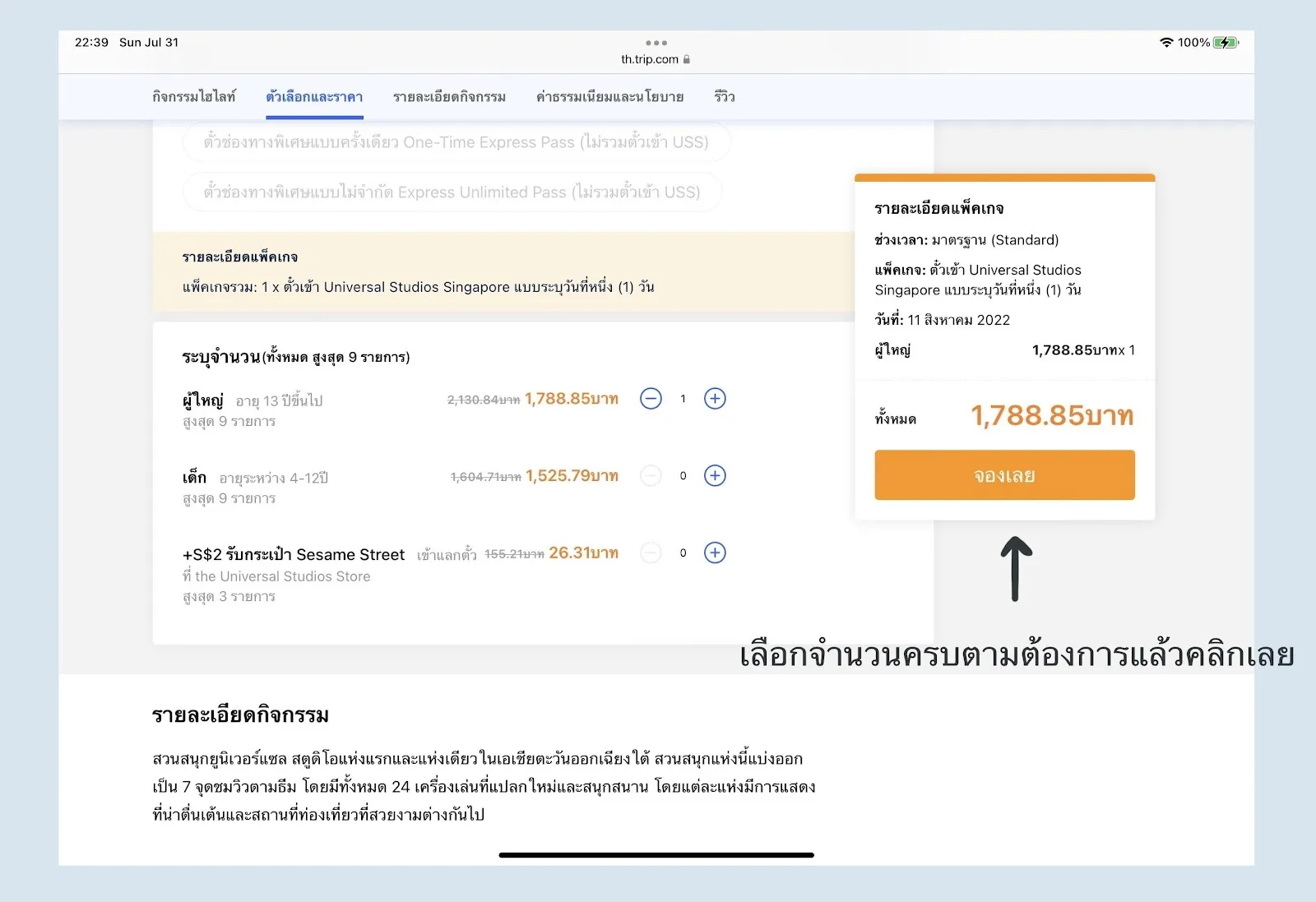Image resolution: width=1316 pixels, height=902 pixels.
Task: Tap the lock icon beside the URL
Action: click(687, 59)
